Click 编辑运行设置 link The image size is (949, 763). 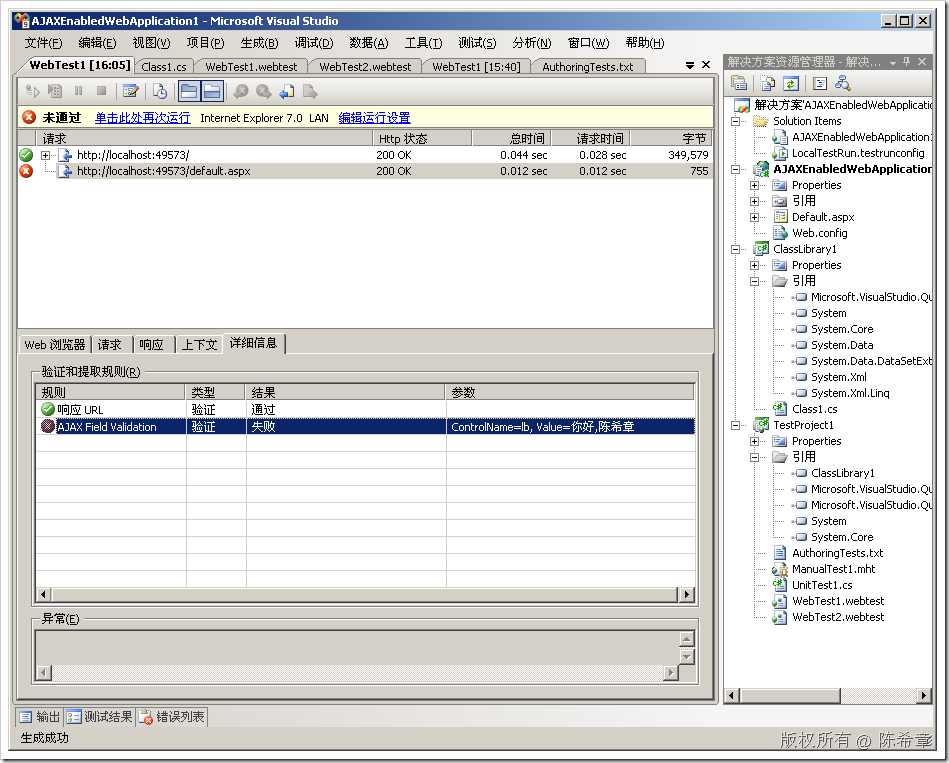pos(374,118)
